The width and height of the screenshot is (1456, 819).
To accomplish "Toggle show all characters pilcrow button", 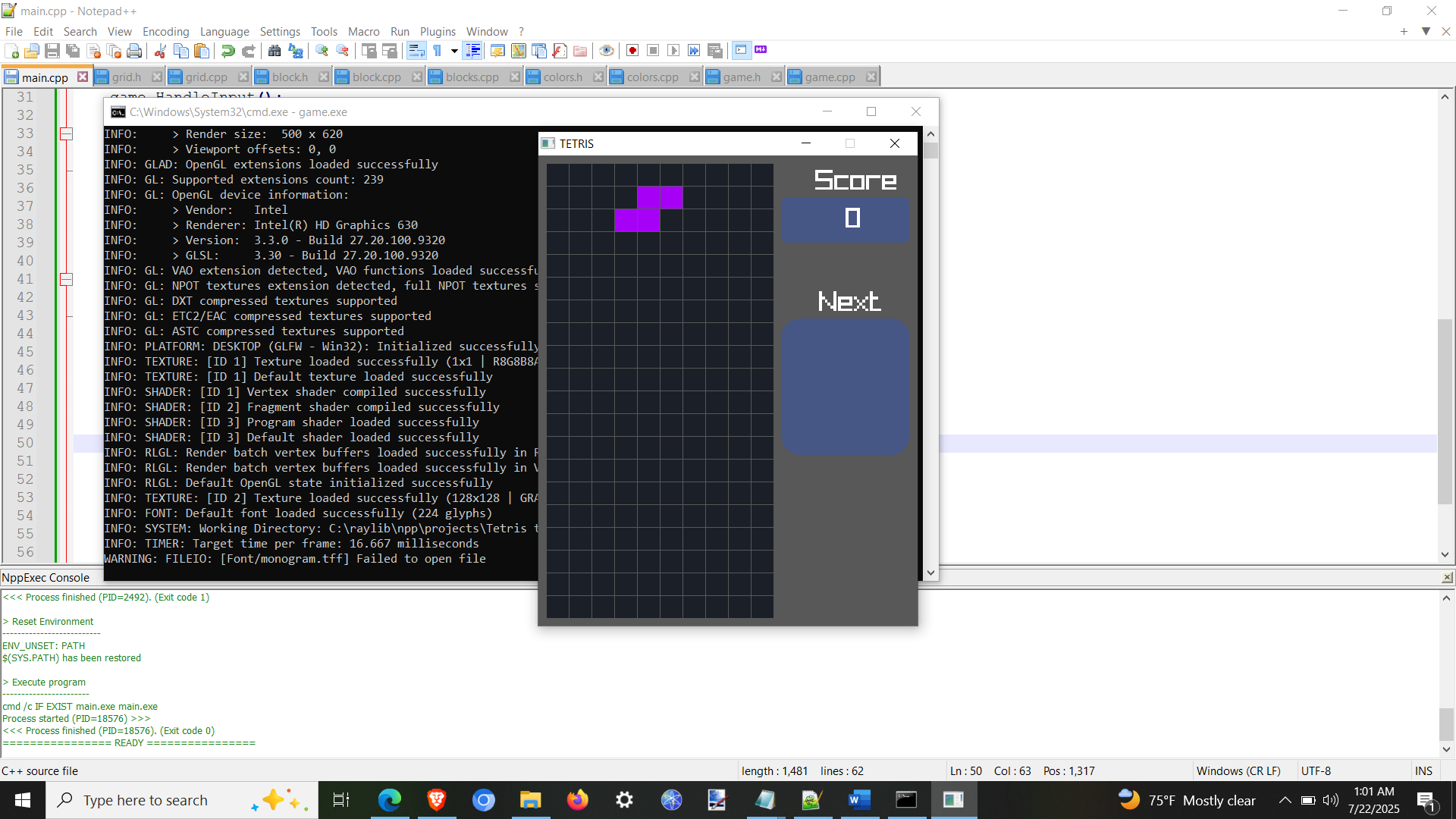I will pyautogui.click(x=438, y=51).
